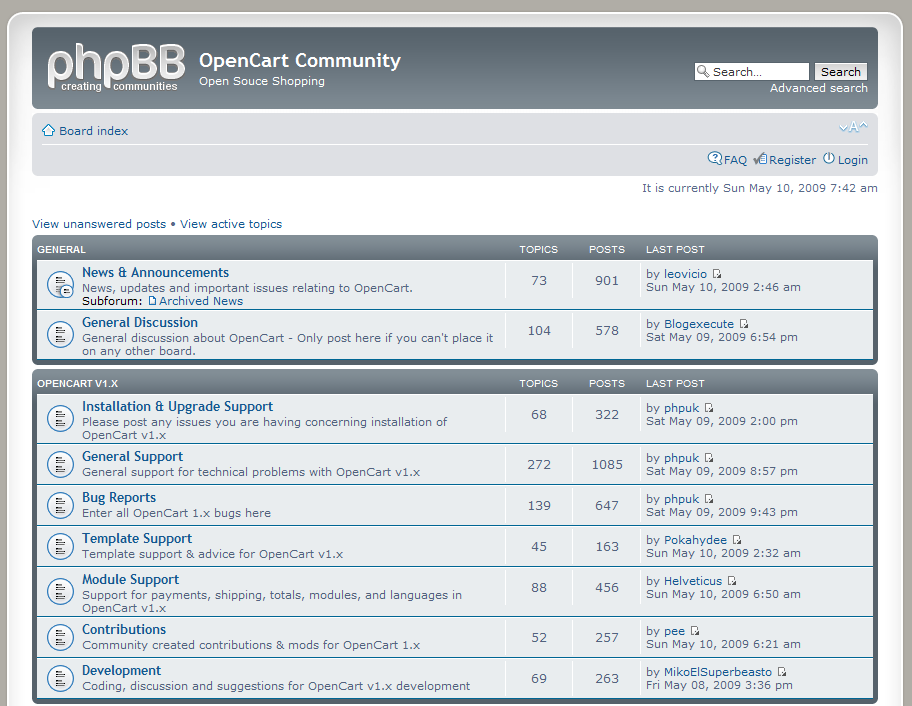Viewport: 912px width, 706px height.
Task: Open the Board index link
Action: coord(93,131)
